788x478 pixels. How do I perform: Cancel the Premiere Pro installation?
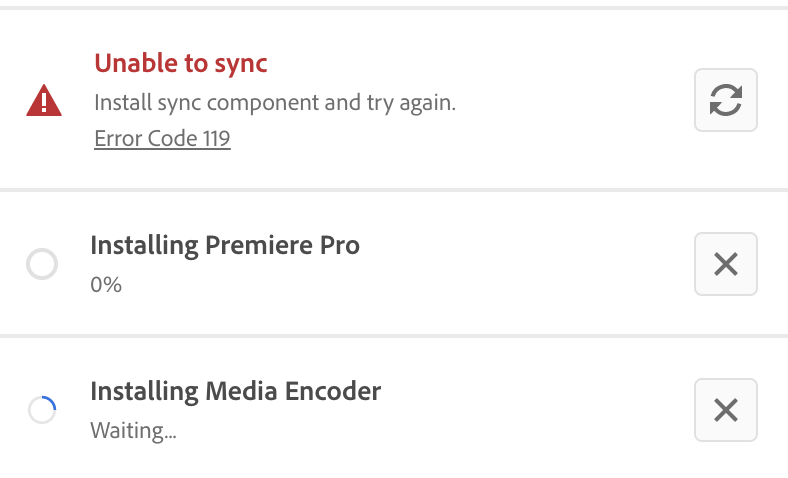point(725,264)
